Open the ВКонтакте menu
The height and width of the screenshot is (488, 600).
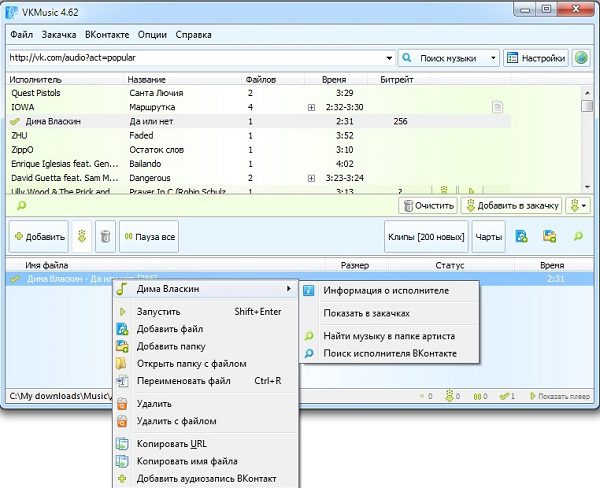tap(107, 34)
